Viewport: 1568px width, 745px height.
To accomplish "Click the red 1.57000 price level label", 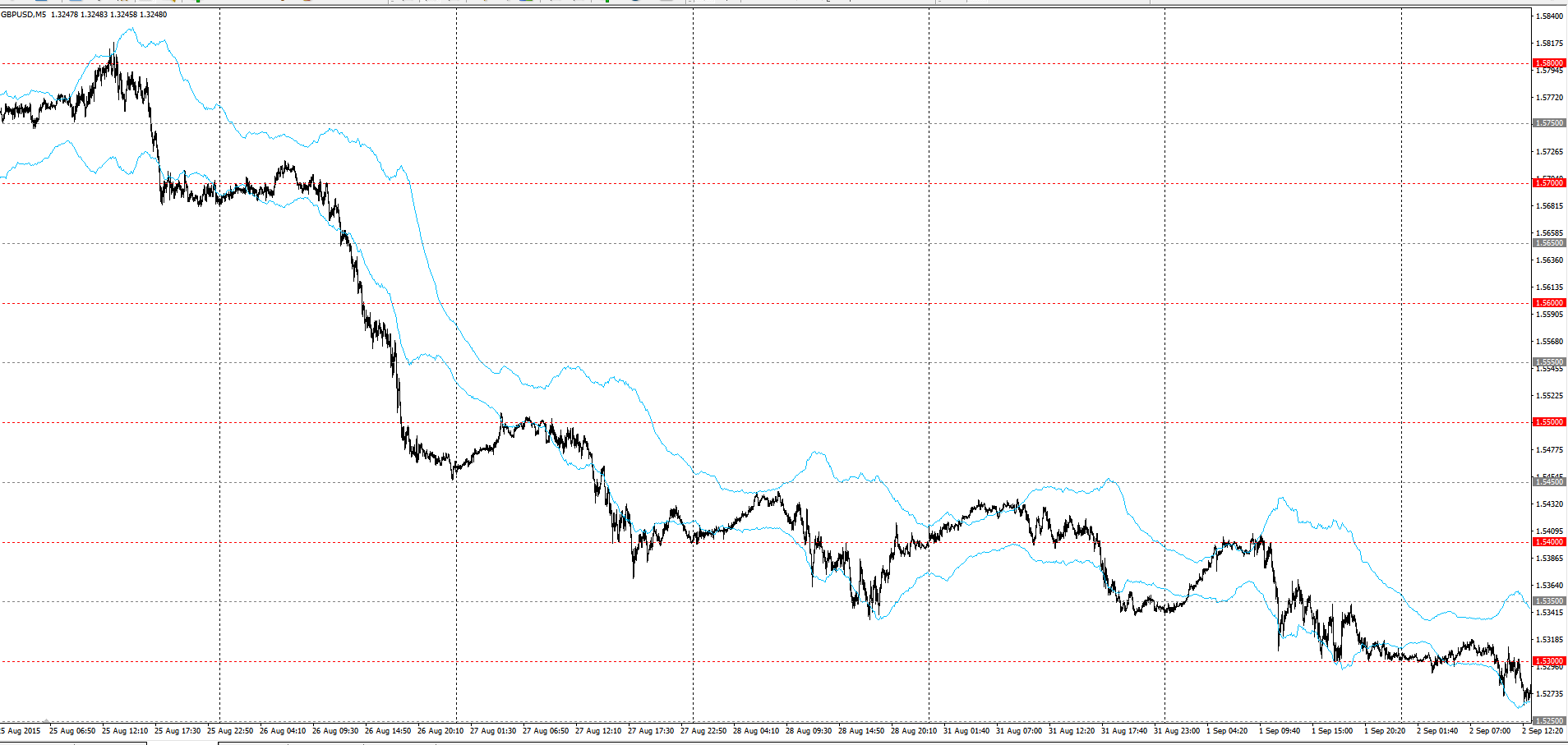I will (1549, 183).
